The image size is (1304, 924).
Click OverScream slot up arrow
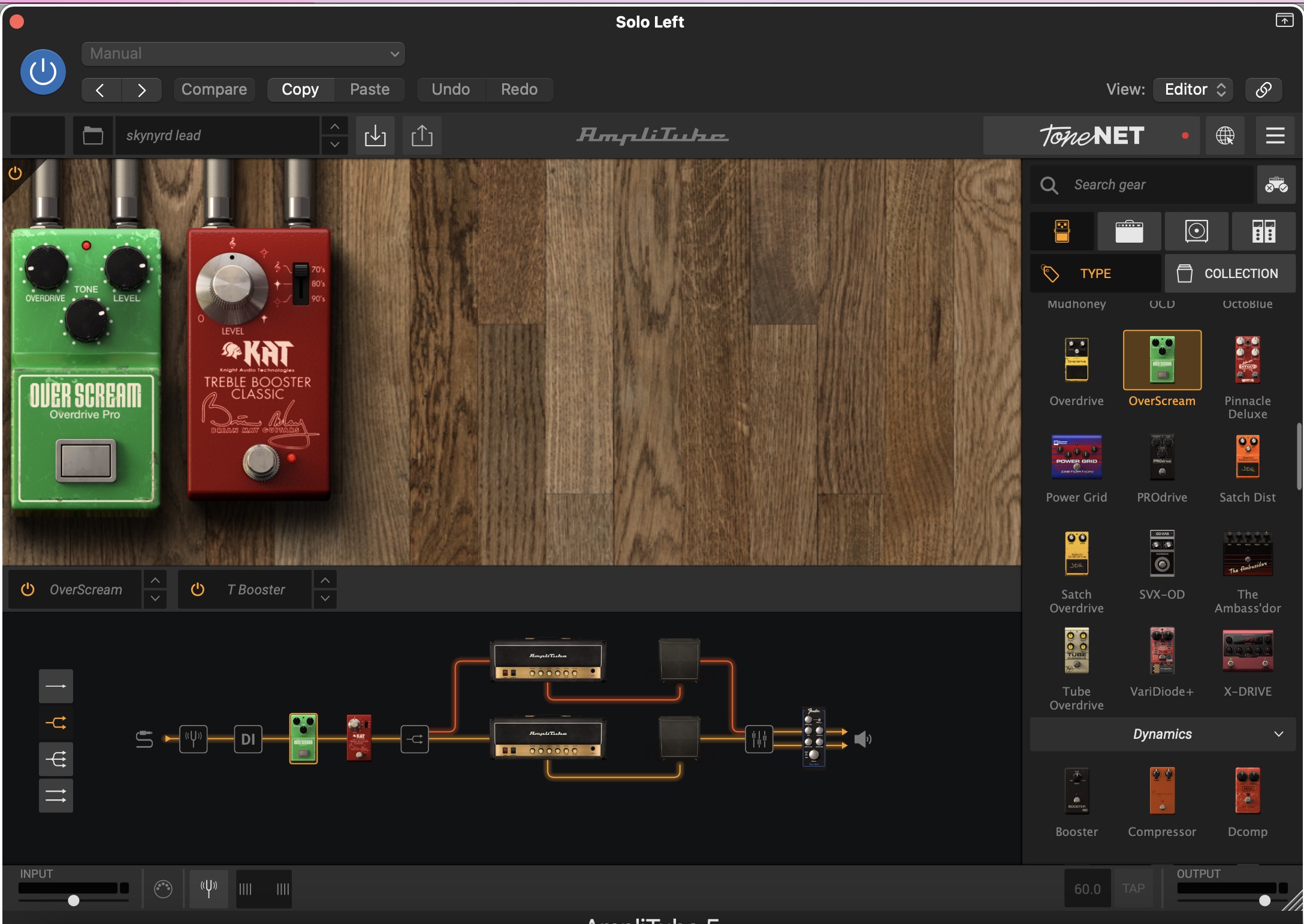[155, 580]
